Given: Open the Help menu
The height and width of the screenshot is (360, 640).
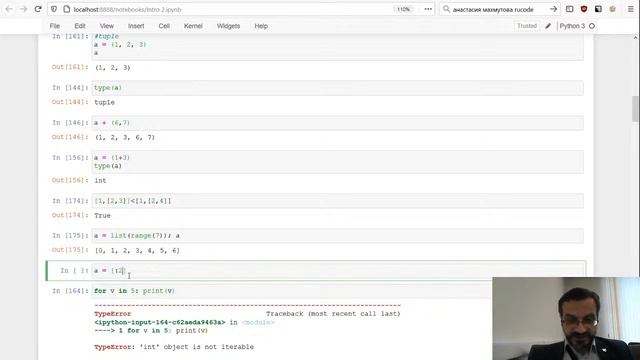Looking at the screenshot, I should [261, 26].
